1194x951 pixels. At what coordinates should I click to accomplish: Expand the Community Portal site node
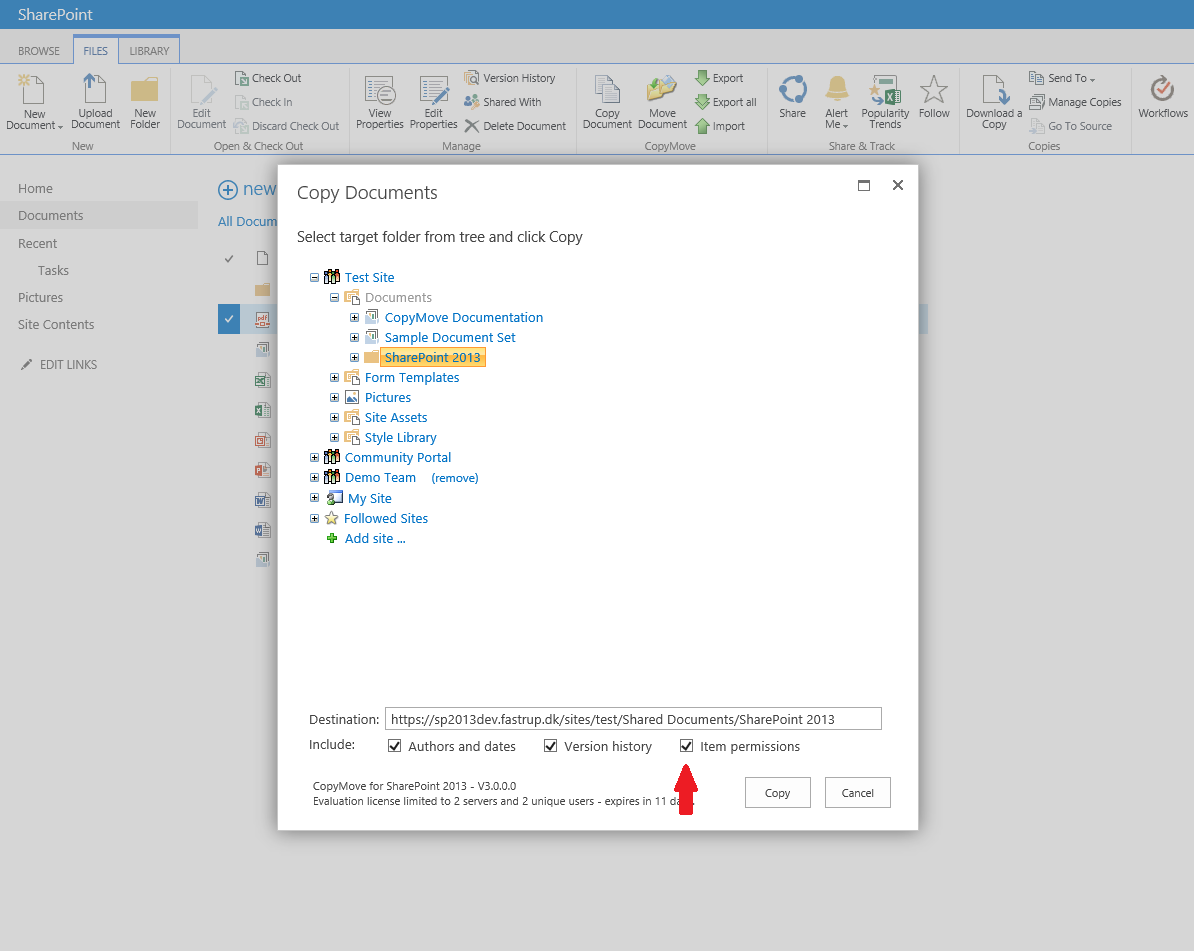click(x=314, y=457)
